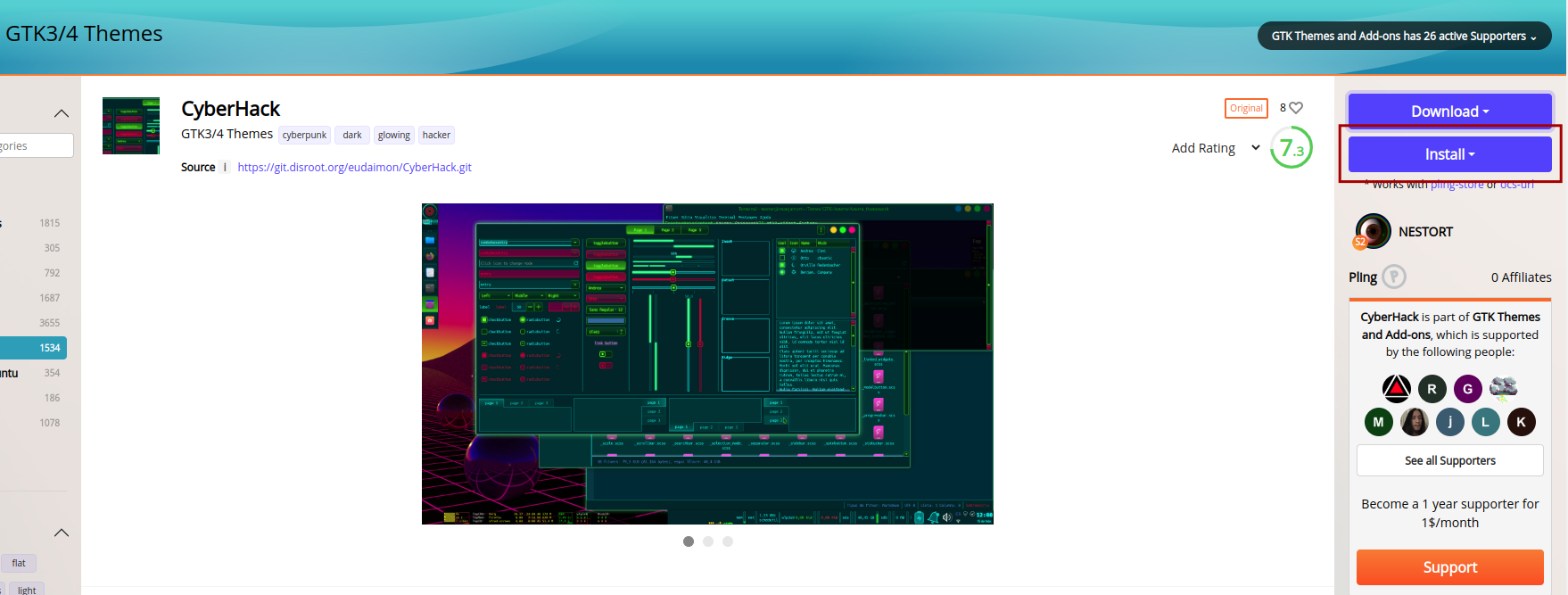
Task: Open supporter avatar labeled L
Action: 1486,422
